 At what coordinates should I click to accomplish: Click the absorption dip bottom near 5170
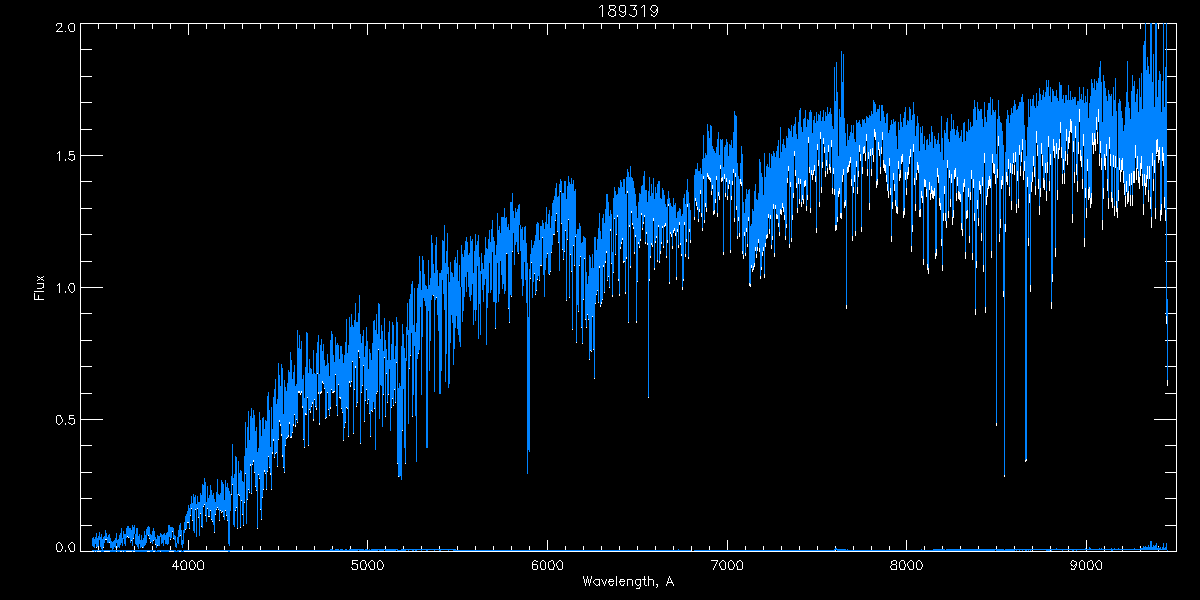pos(399,476)
